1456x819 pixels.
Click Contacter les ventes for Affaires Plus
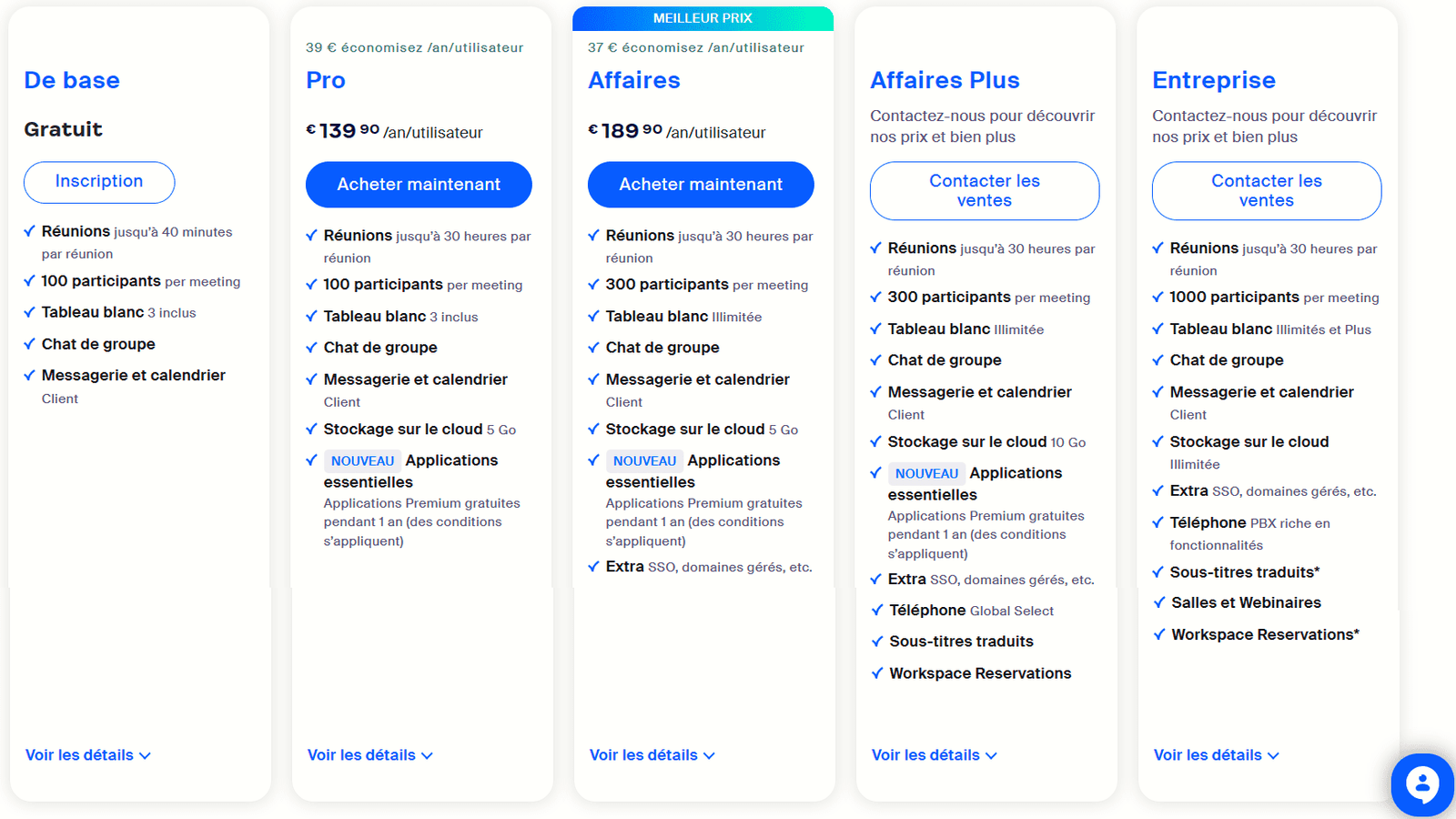pos(985,191)
